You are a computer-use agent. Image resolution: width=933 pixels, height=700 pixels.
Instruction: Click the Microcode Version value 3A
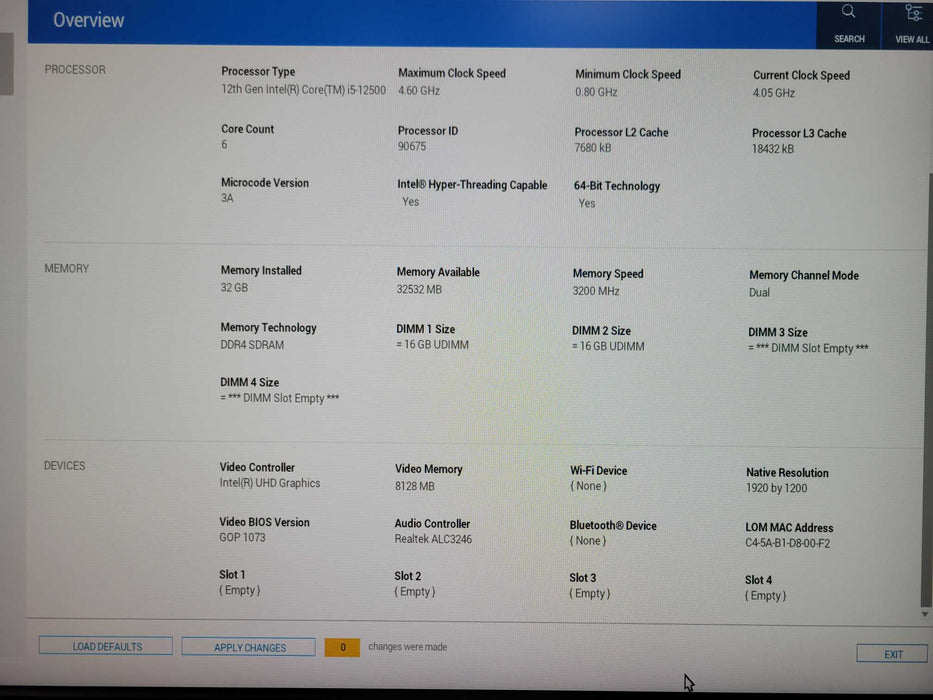pos(227,198)
